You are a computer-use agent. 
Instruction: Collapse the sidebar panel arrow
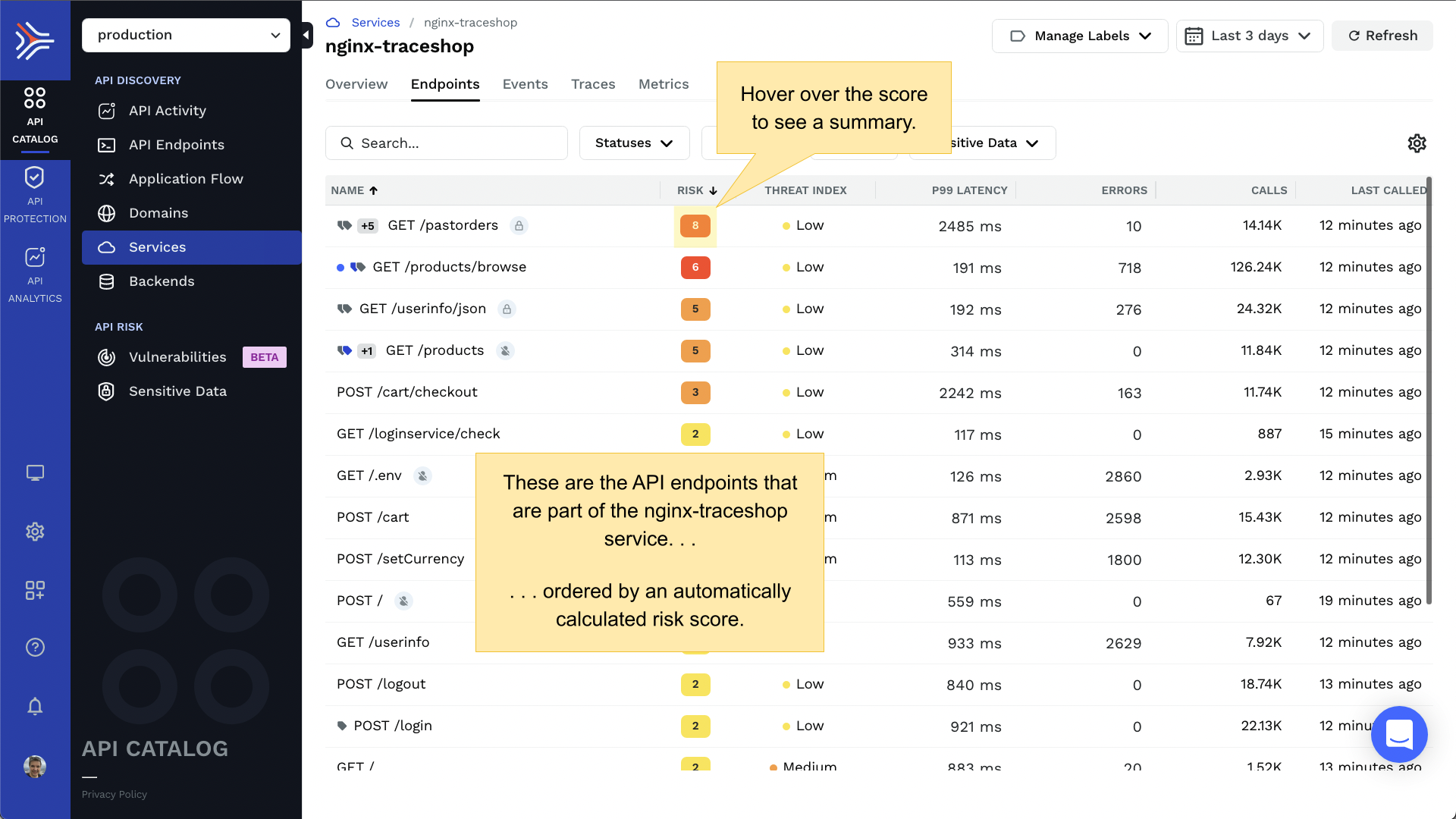coord(306,35)
